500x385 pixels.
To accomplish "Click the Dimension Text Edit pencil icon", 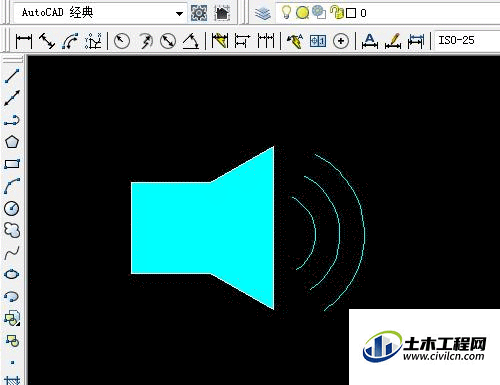I will pos(393,41).
